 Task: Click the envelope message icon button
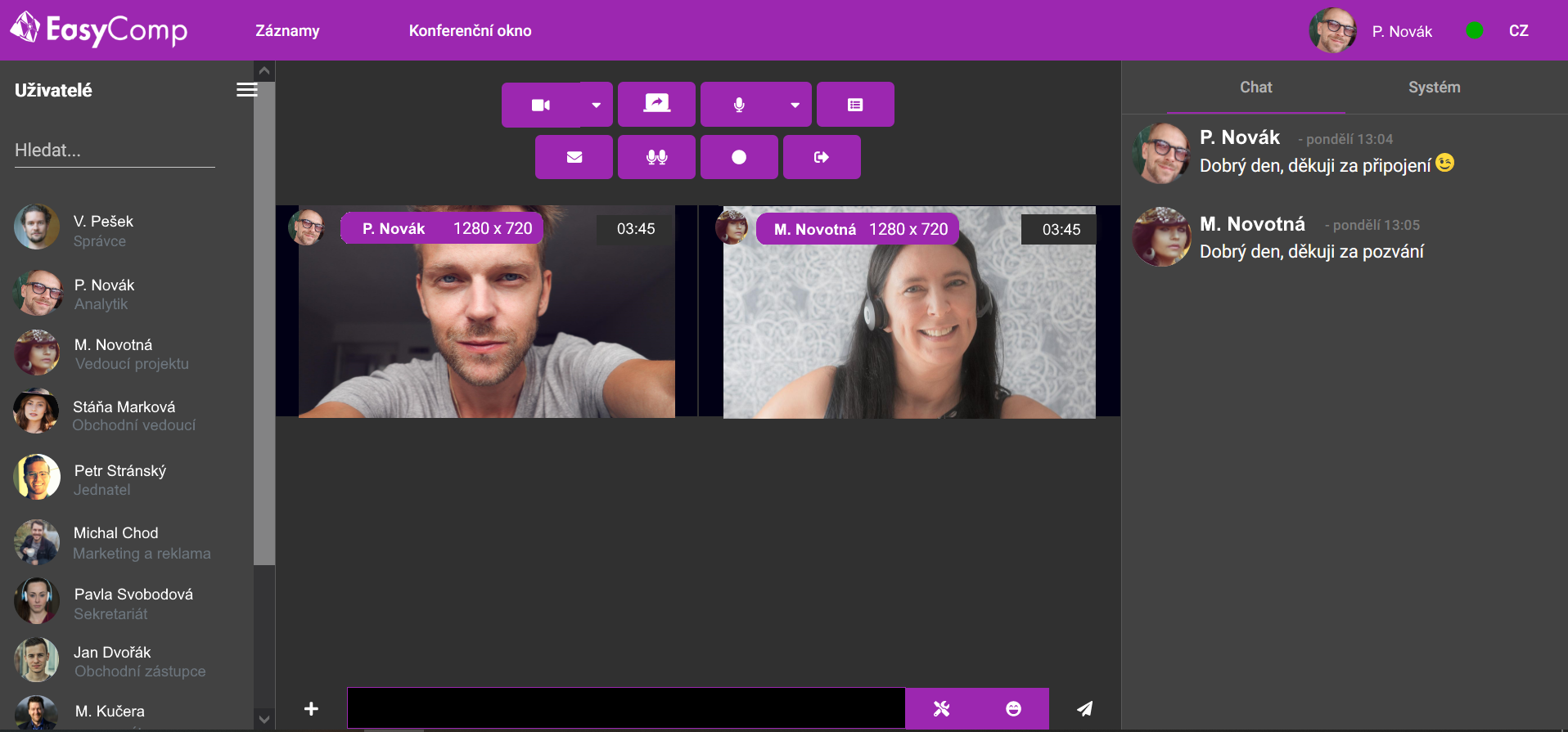point(574,157)
